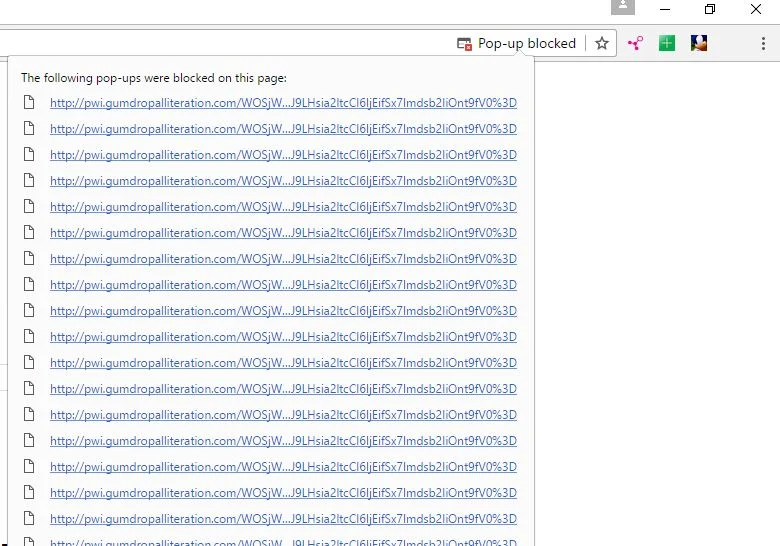Open the fourth blocked pop-up link in list
The width and height of the screenshot is (780, 546).
coord(283,181)
